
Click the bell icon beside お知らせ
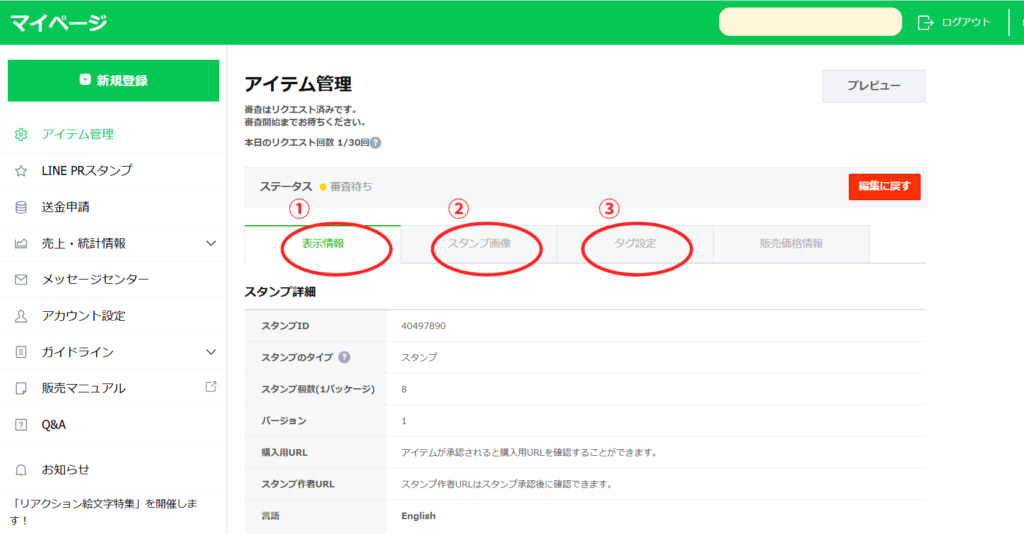click(21, 470)
